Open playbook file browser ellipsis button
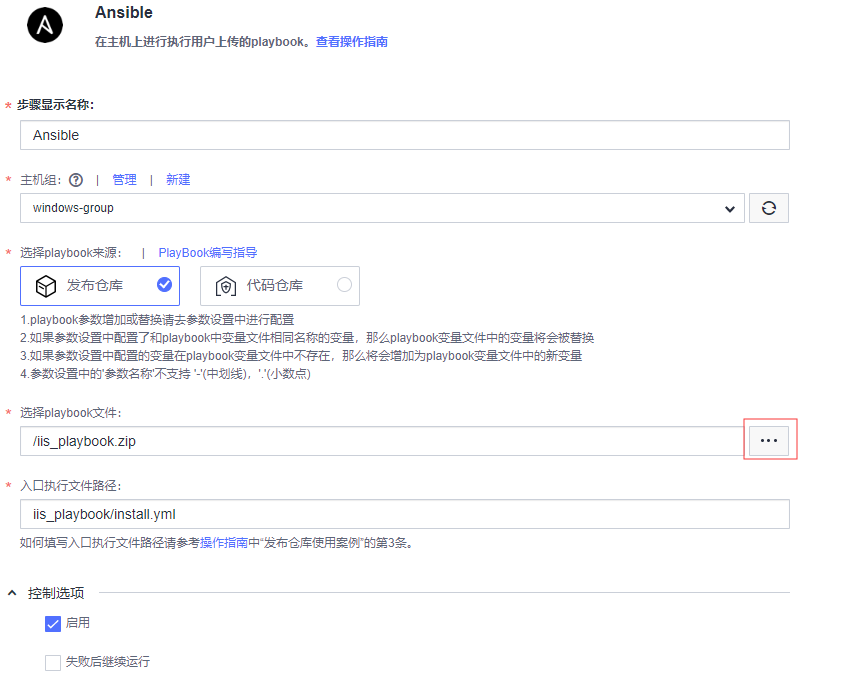 [768, 441]
